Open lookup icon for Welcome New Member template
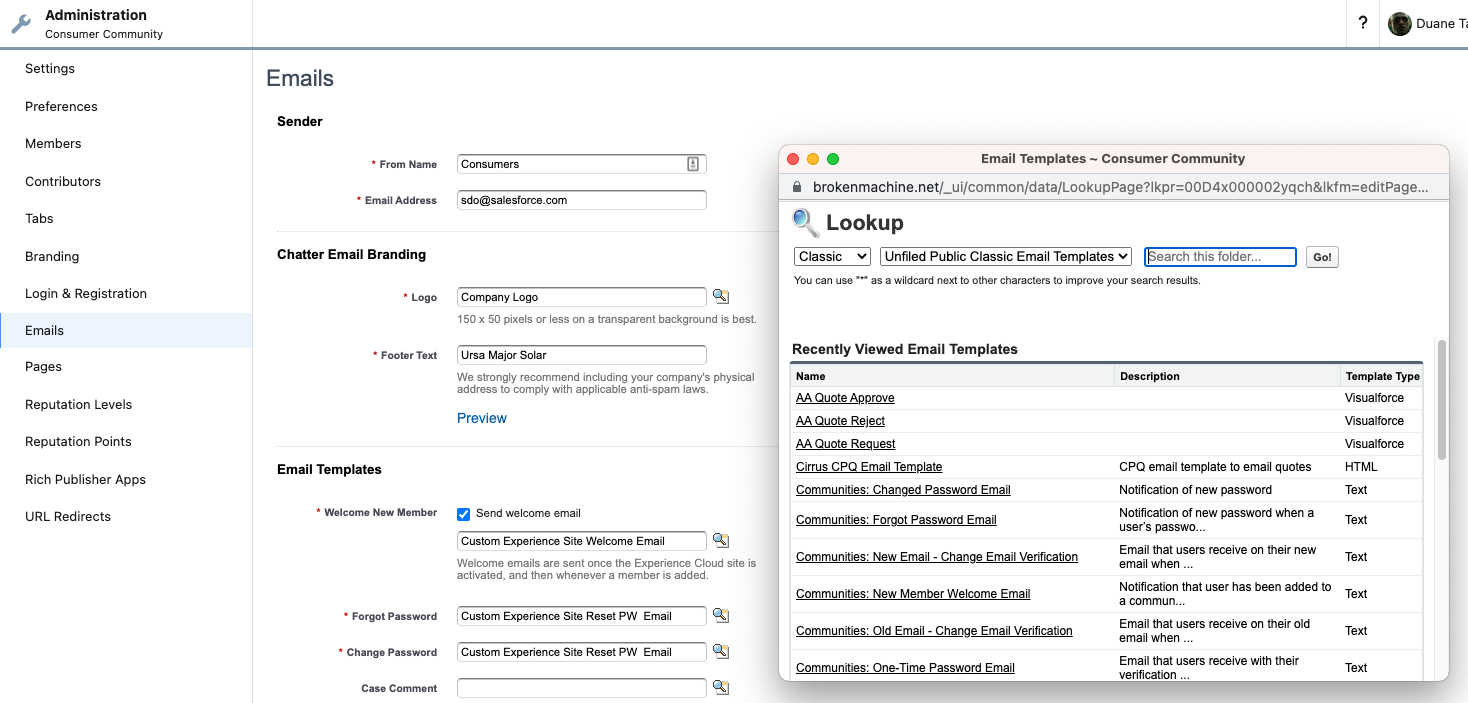 (720, 541)
